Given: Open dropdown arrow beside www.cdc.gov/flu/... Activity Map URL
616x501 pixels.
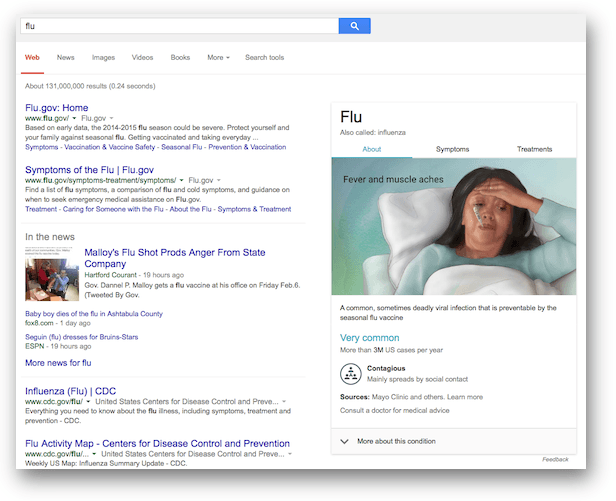Looking at the screenshot, I should click(94, 454).
